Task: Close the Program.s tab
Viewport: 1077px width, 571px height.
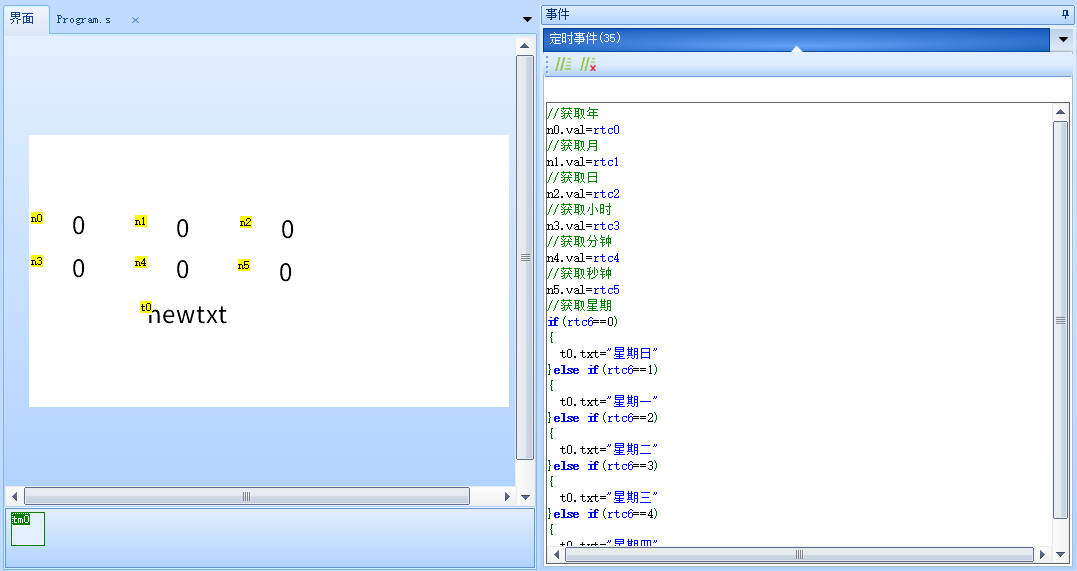Action: click(136, 20)
